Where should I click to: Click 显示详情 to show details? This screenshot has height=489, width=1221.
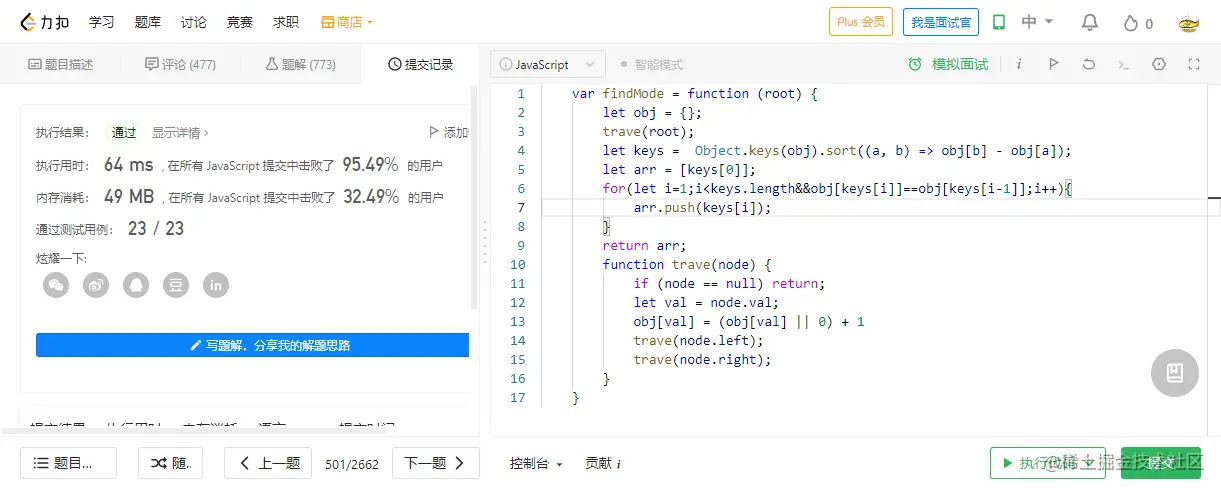[x=180, y=132]
